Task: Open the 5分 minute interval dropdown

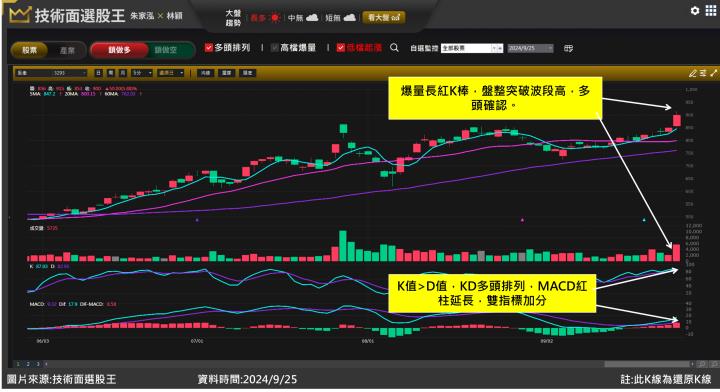Action: pos(142,73)
